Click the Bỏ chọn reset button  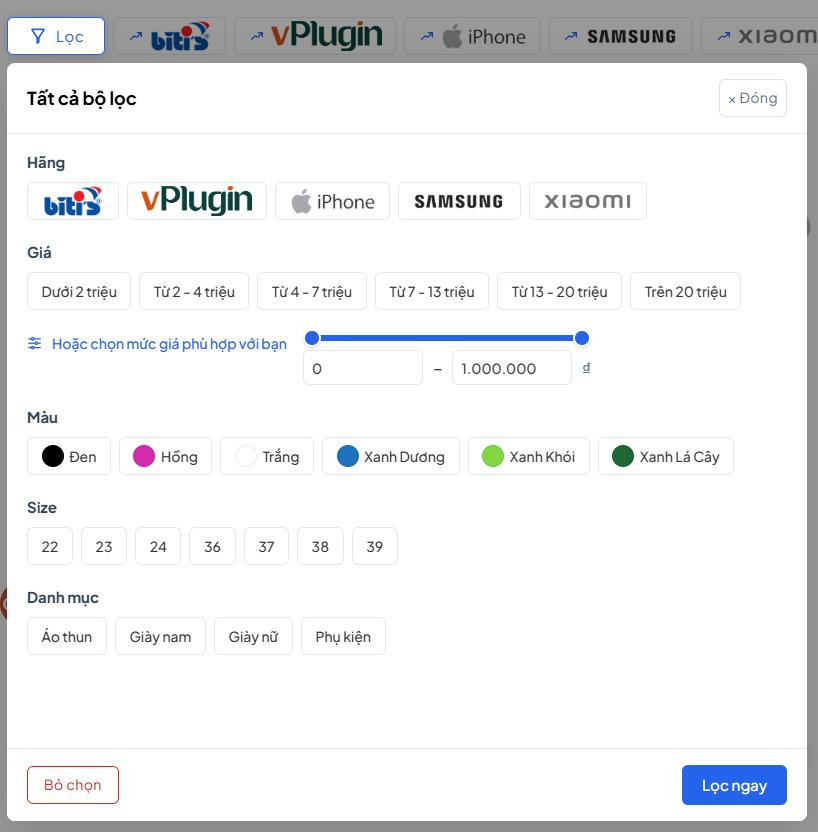click(x=73, y=785)
